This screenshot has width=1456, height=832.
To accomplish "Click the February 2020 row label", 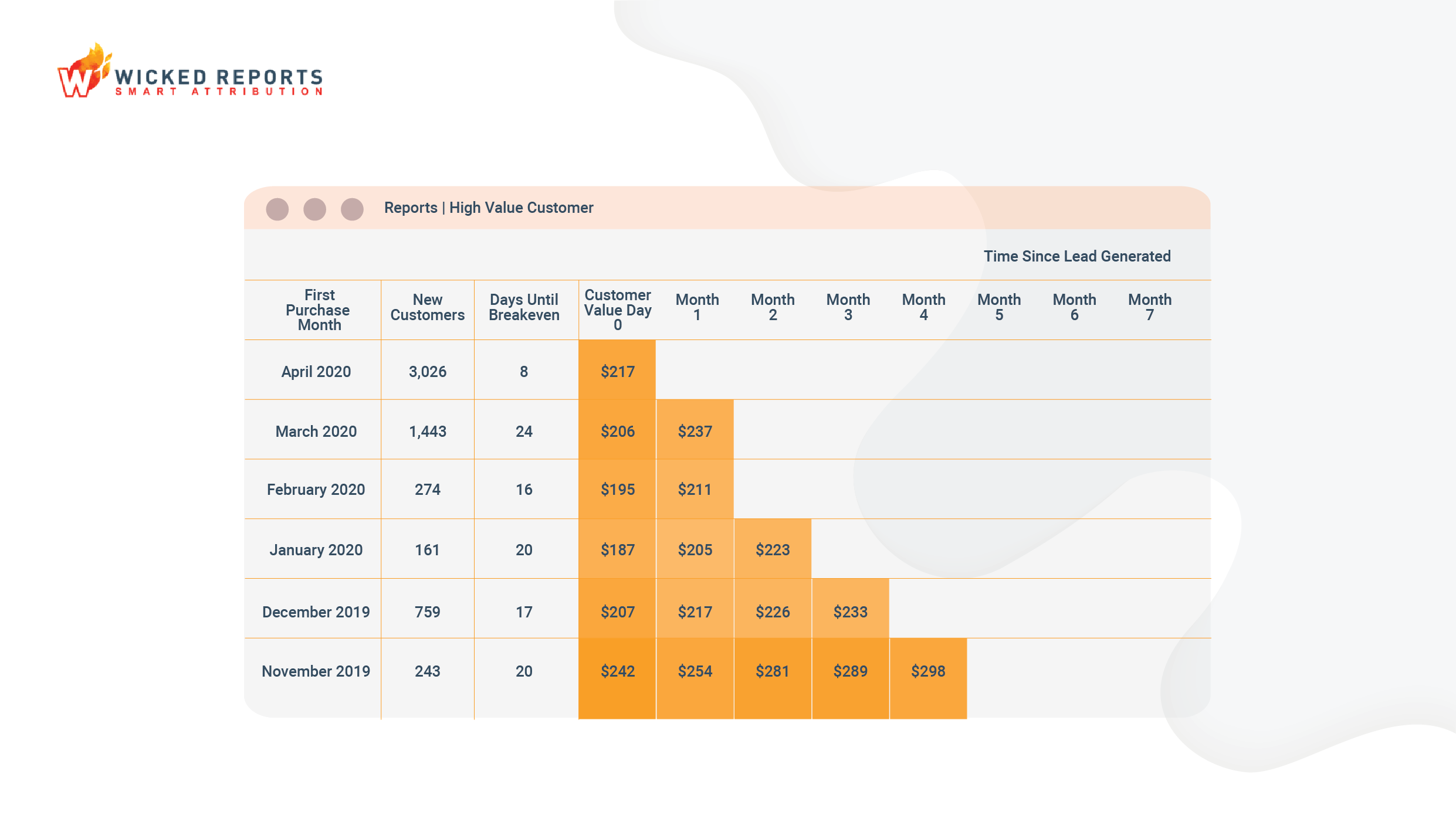I will (x=316, y=490).
